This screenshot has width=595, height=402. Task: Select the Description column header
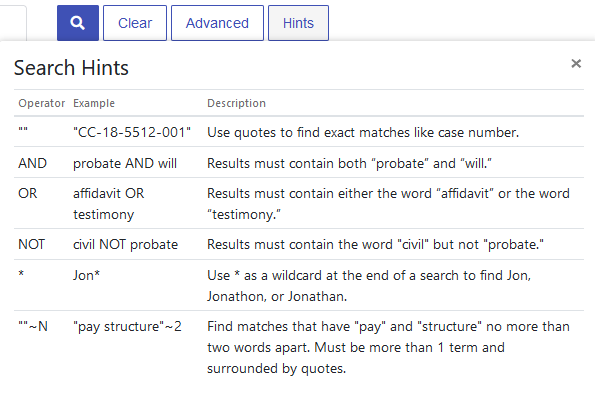point(236,103)
